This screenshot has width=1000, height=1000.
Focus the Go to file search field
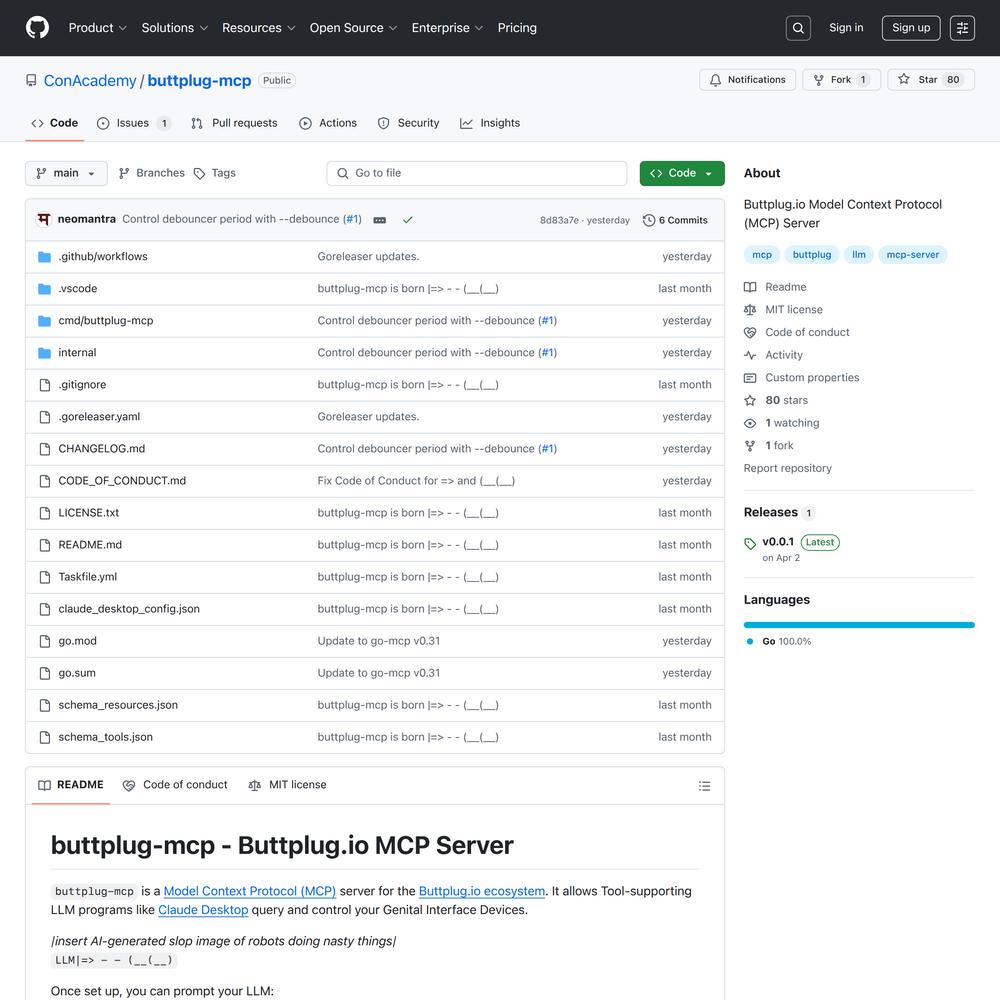point(476,173)
